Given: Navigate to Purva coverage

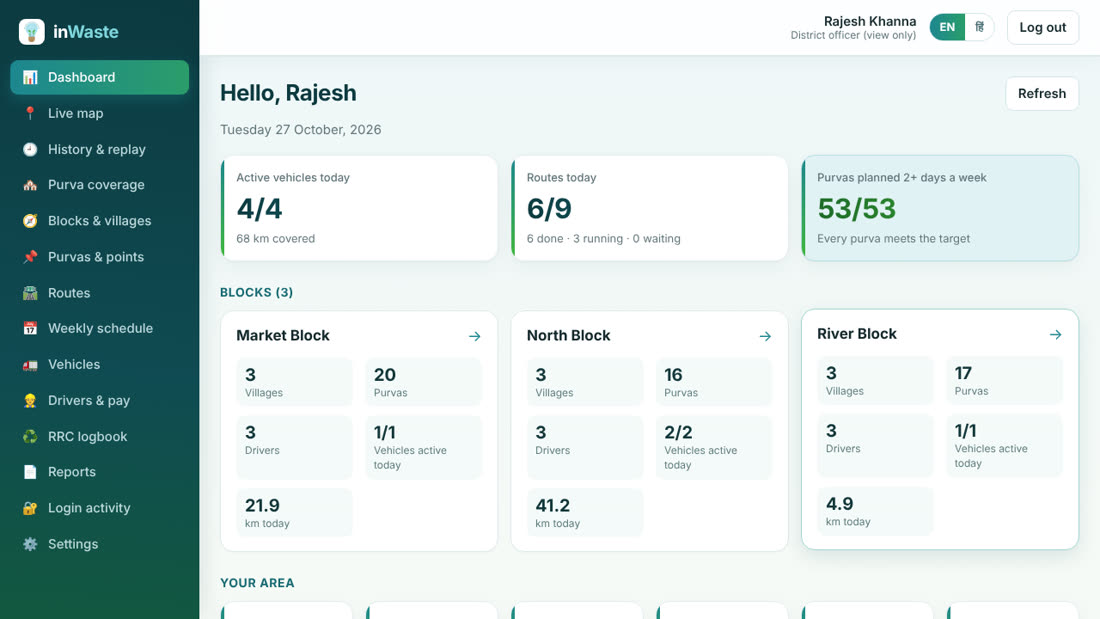Looking at the screenshot, I should pyautogui.click(x=100, y=185).
